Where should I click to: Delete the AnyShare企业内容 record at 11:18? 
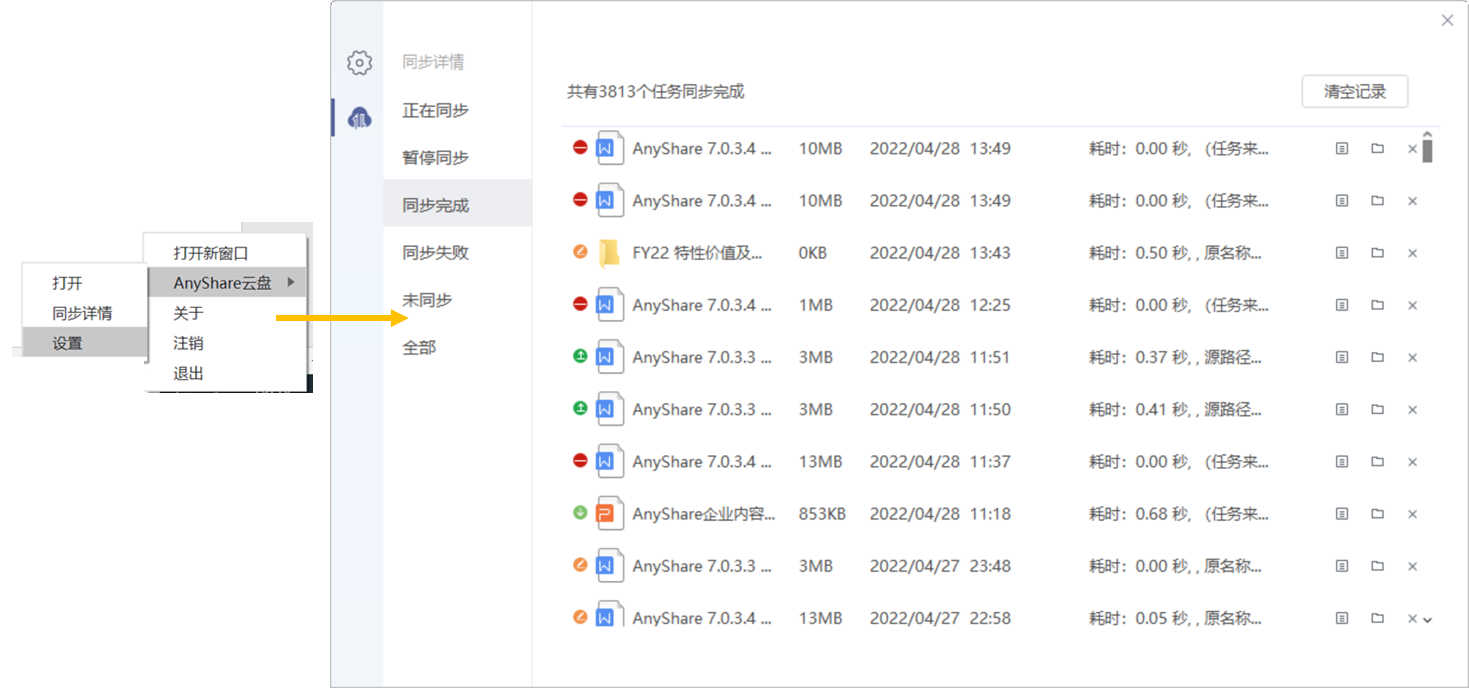pyautogui.click(x=1413, y=514)
